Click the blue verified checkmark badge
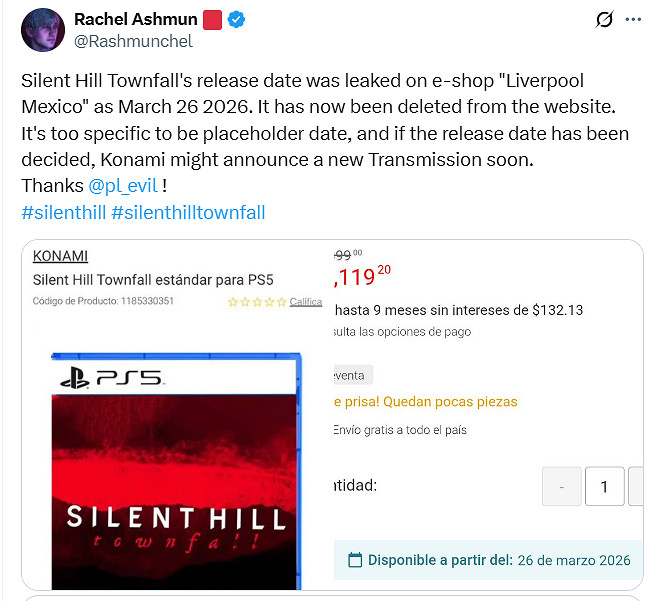Viewport: 659px width, 601px height. point(237,20)
